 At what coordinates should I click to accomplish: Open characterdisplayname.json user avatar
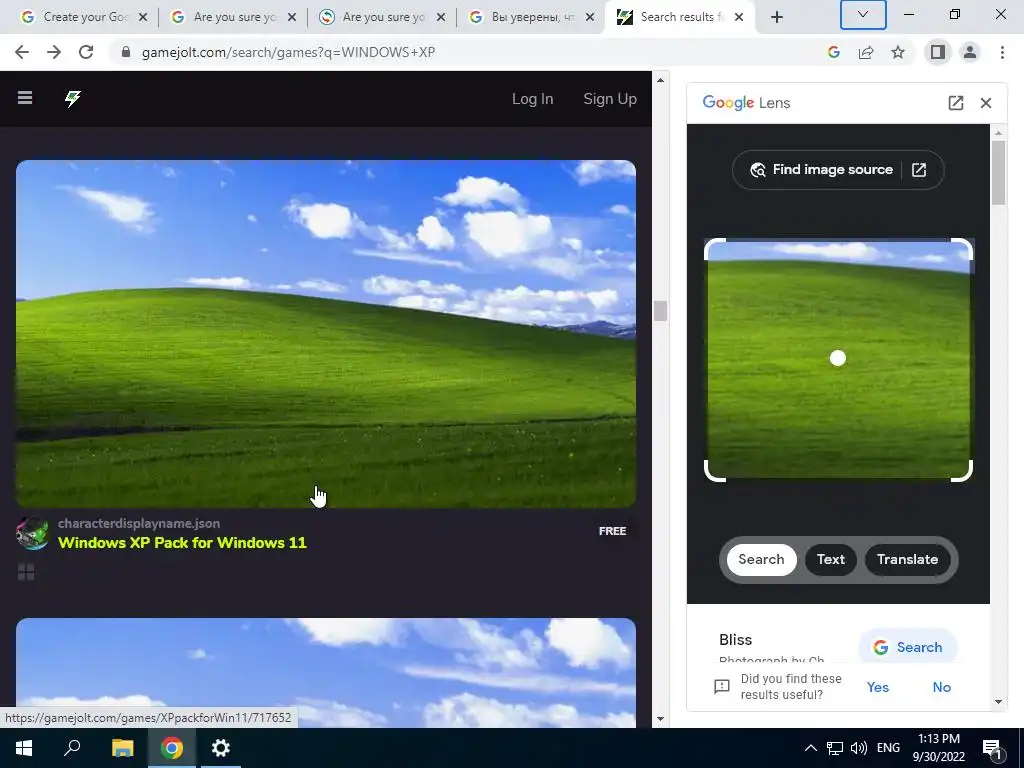coord(32,533)
